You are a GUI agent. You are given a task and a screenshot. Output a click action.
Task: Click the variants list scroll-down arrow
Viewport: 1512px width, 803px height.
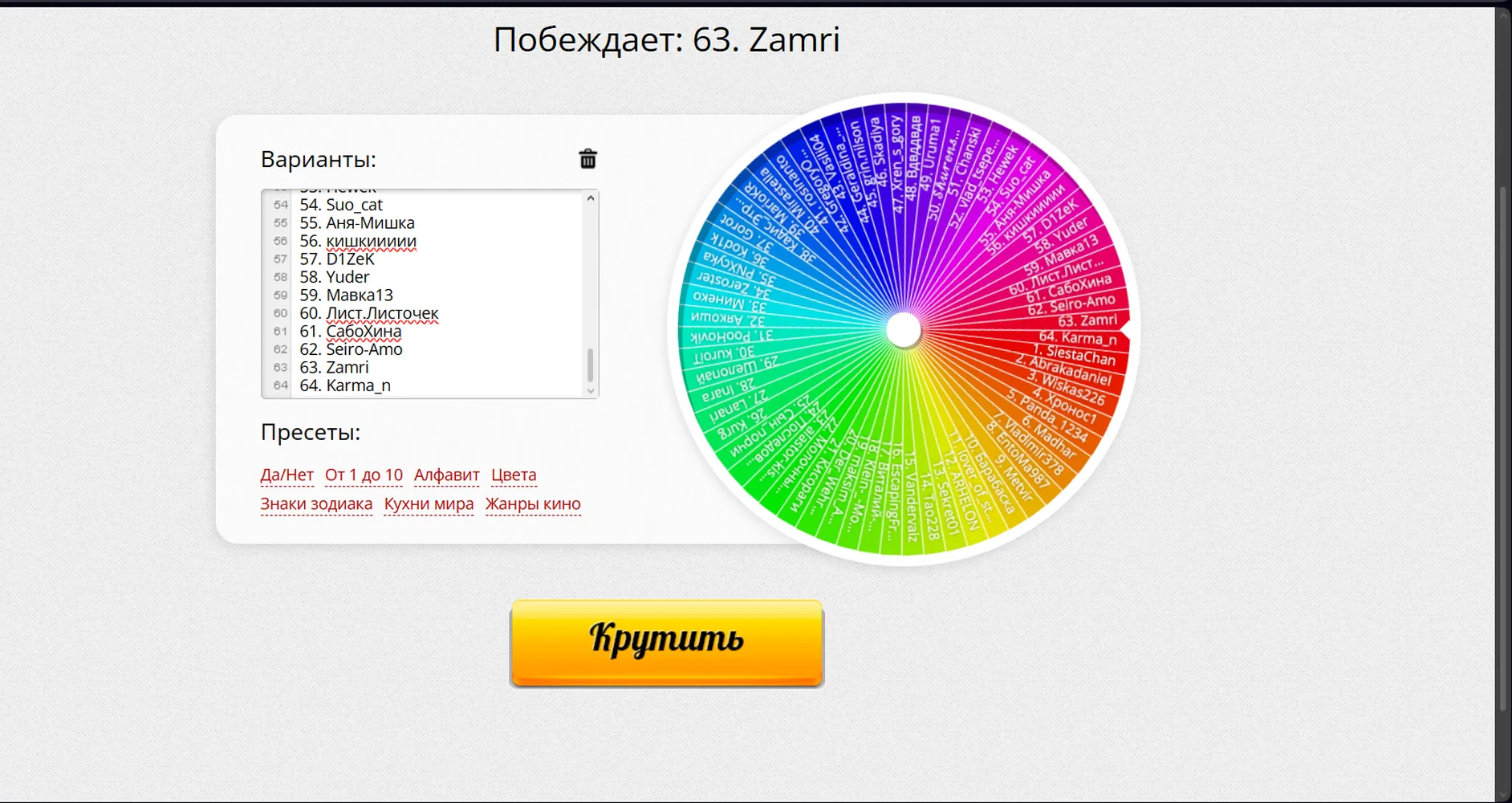pyautogui.click(x=591, y=391)
